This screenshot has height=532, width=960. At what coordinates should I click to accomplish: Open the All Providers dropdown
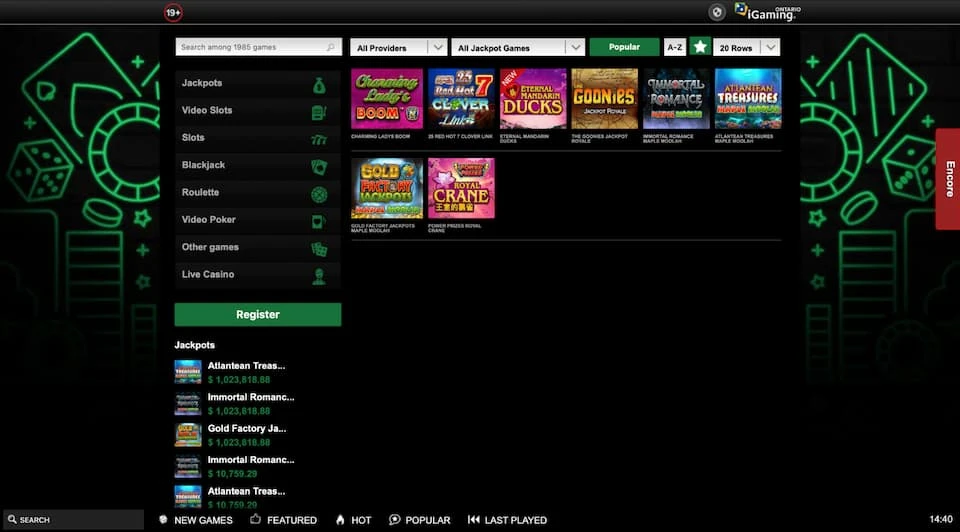click(x=398, y=47)
